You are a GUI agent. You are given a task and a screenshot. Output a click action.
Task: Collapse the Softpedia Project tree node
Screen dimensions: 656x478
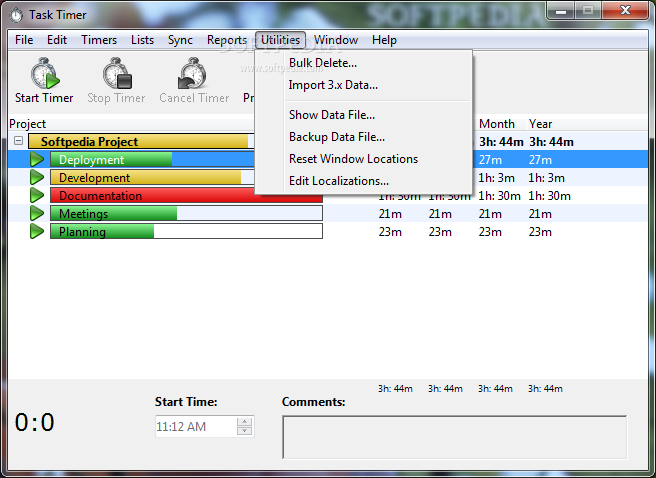point(18,141)
